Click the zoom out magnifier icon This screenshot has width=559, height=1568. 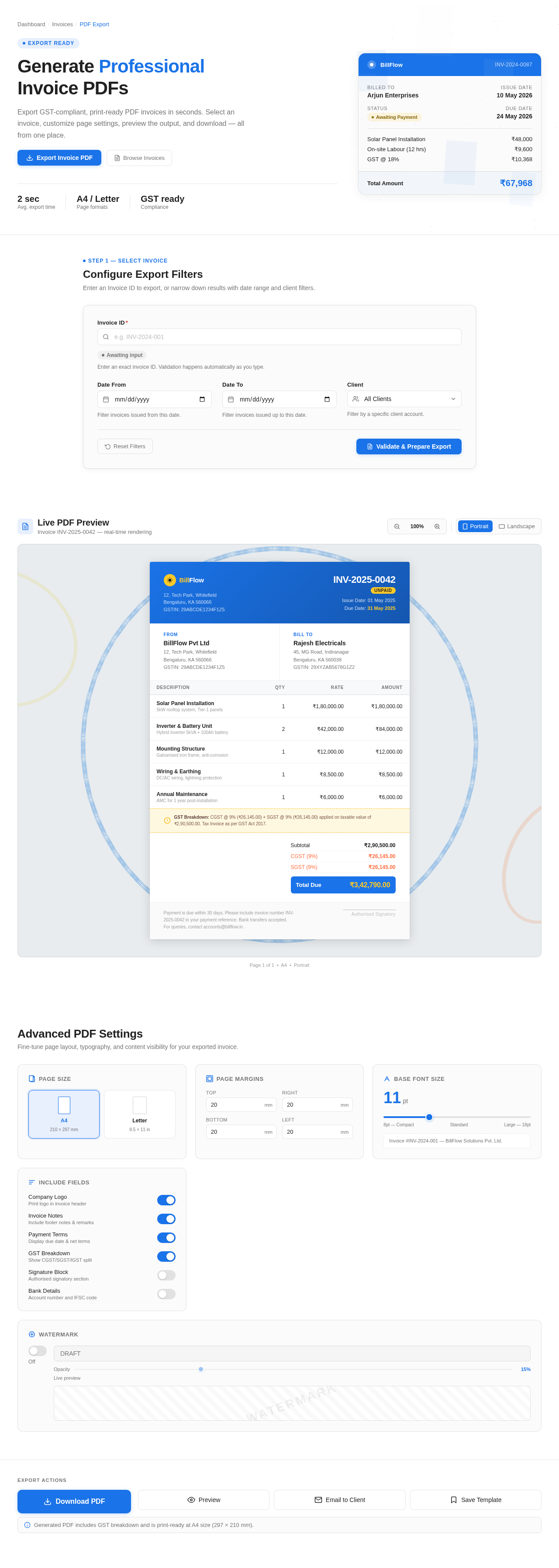tap(397, 526)
